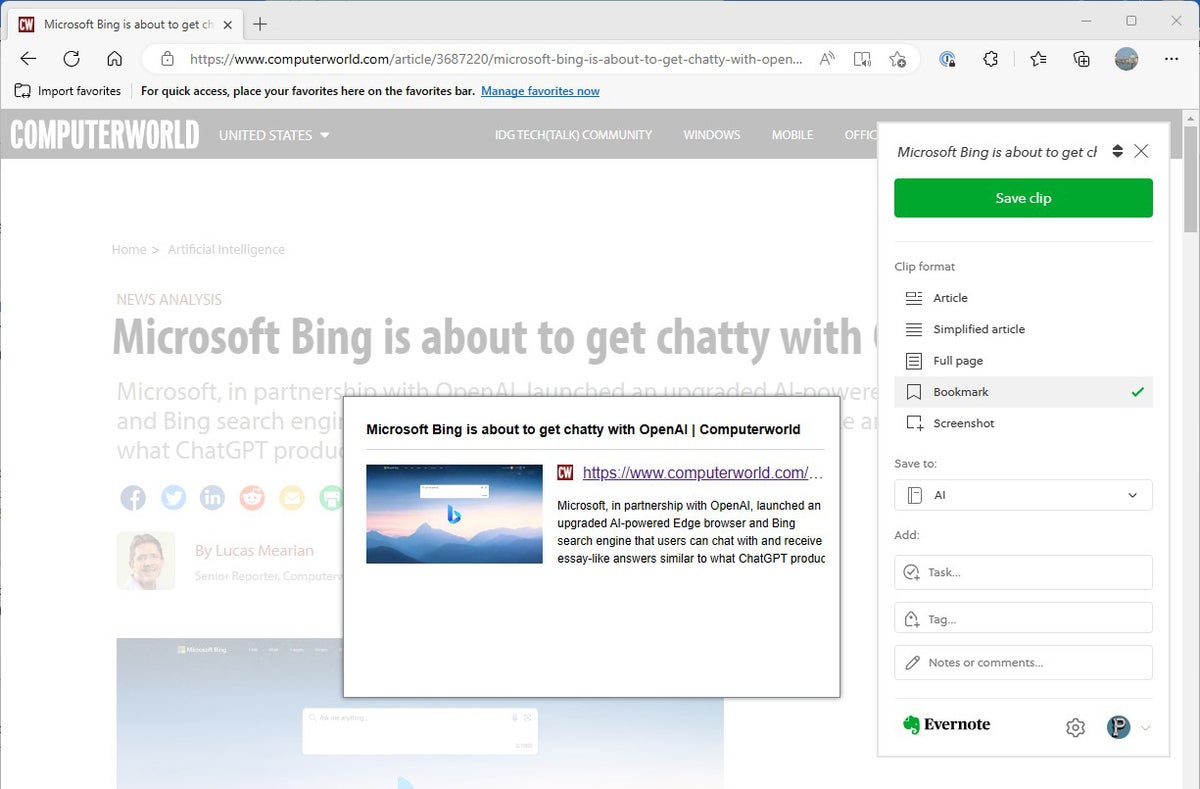Click the browser address bar URL
The width and height of the screenshot is (1200, 789).
496,59
